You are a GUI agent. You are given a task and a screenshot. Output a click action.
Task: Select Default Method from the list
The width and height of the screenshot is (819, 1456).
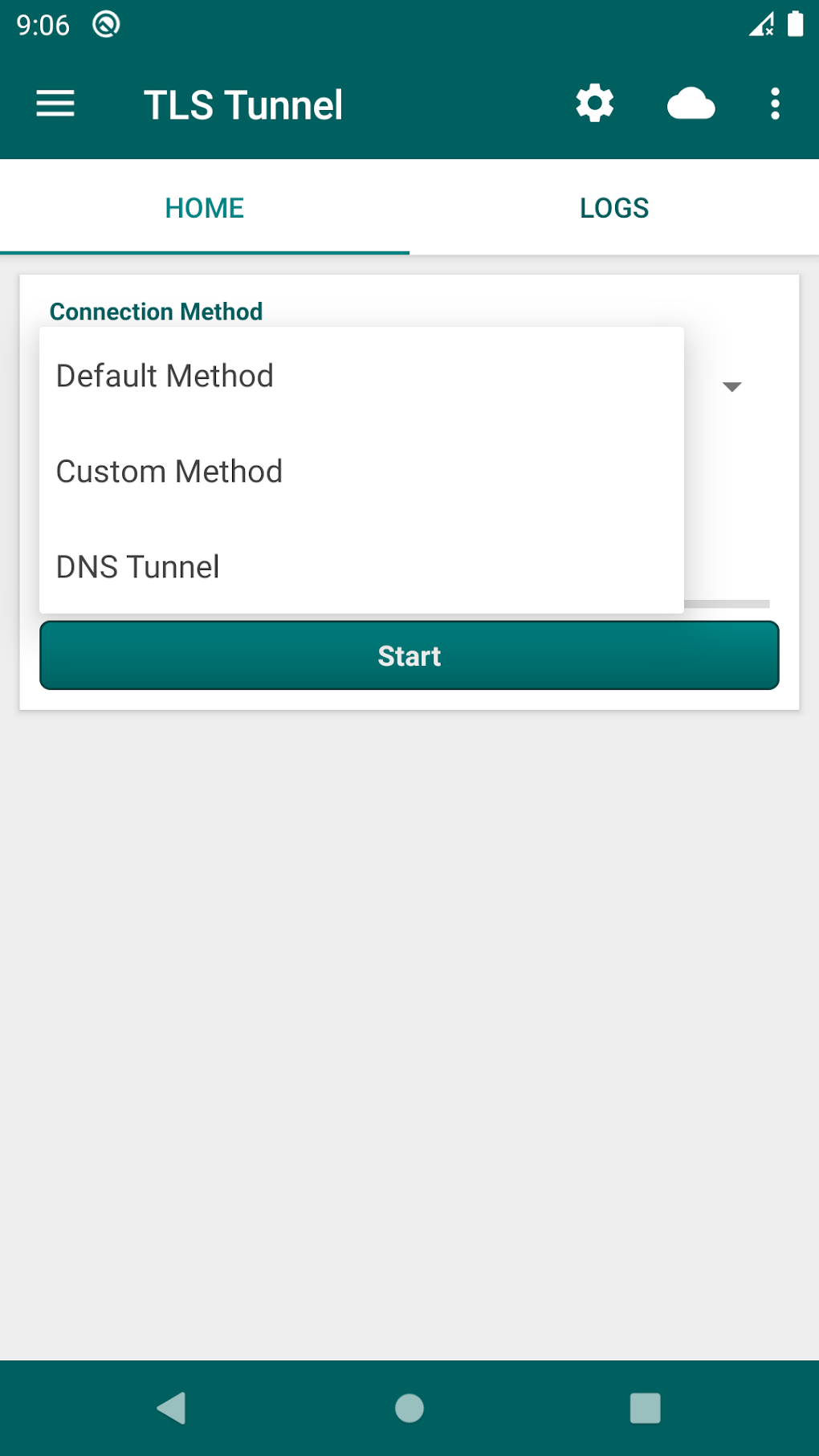click(165, 376)
